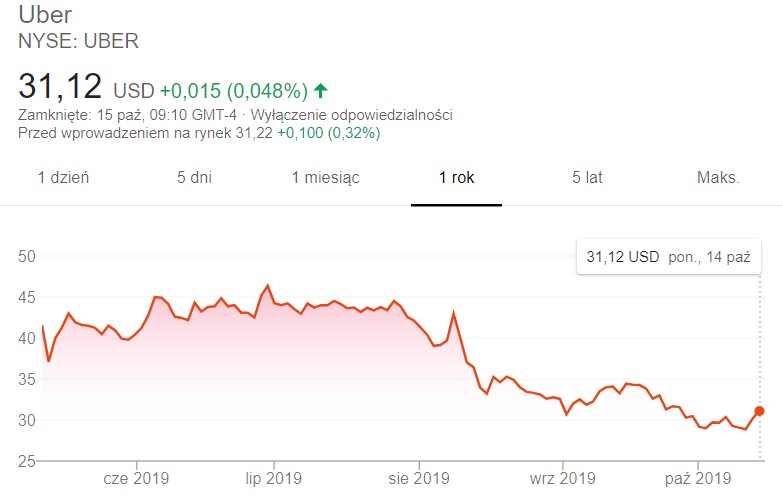
Task: Show the '5 lat' chart range
Action: click(587, 178)
